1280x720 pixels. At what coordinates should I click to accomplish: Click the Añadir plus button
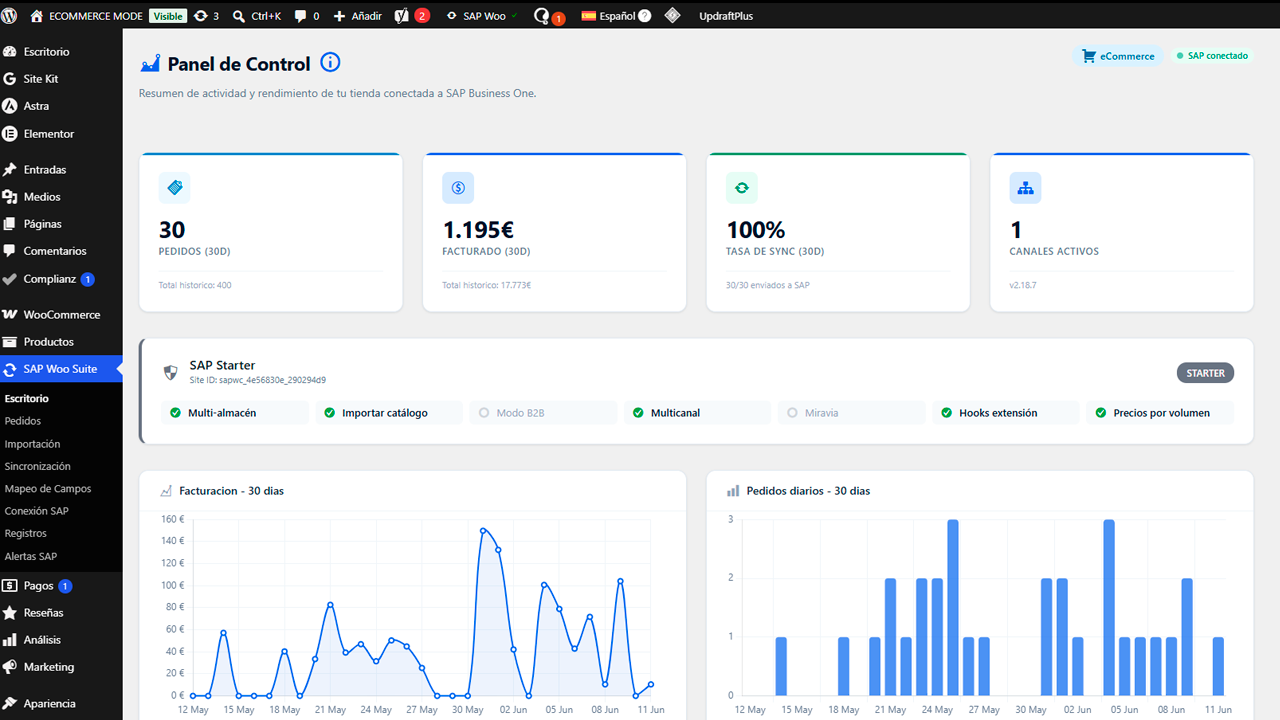tap(357, 16)
